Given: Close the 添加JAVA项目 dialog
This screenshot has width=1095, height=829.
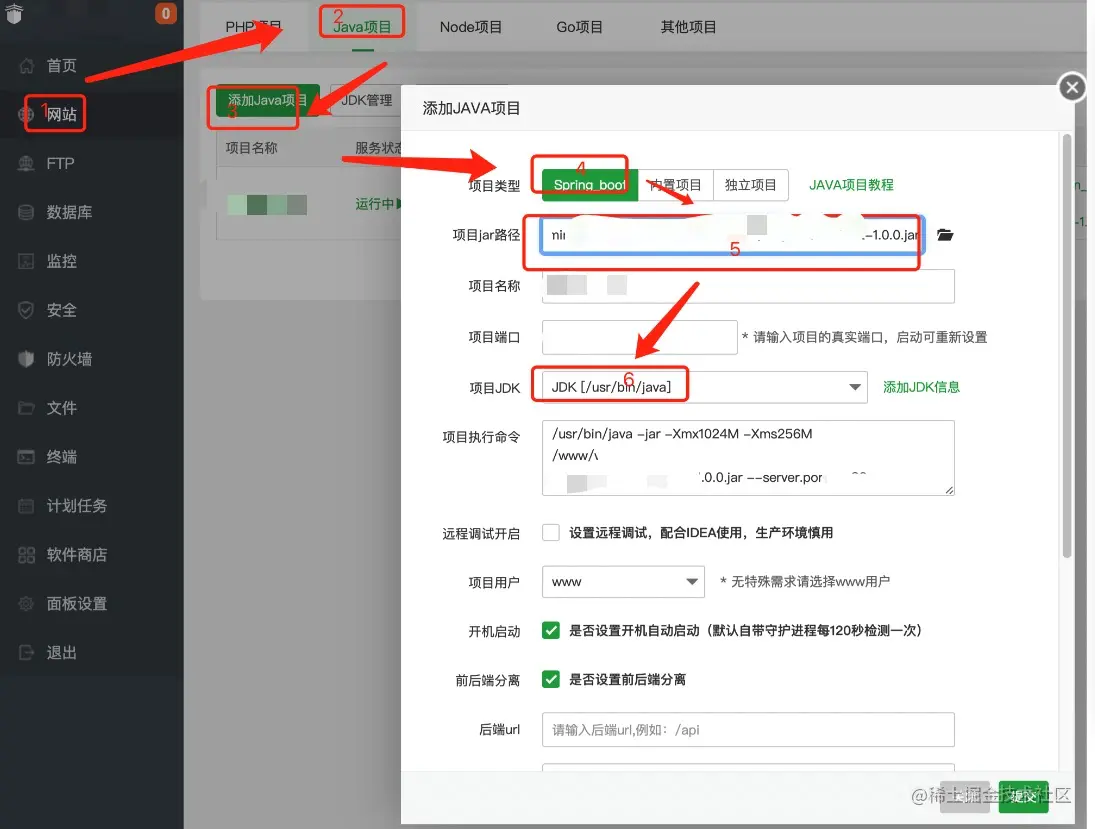Looking at the screenshot, I should pyautogui.click(x=1072, y=87).
